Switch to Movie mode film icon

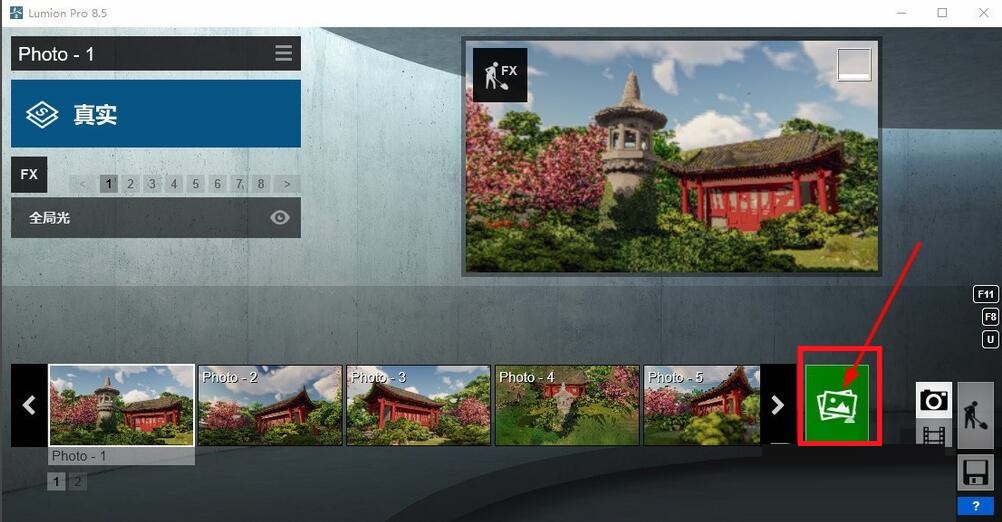[934, 435]
